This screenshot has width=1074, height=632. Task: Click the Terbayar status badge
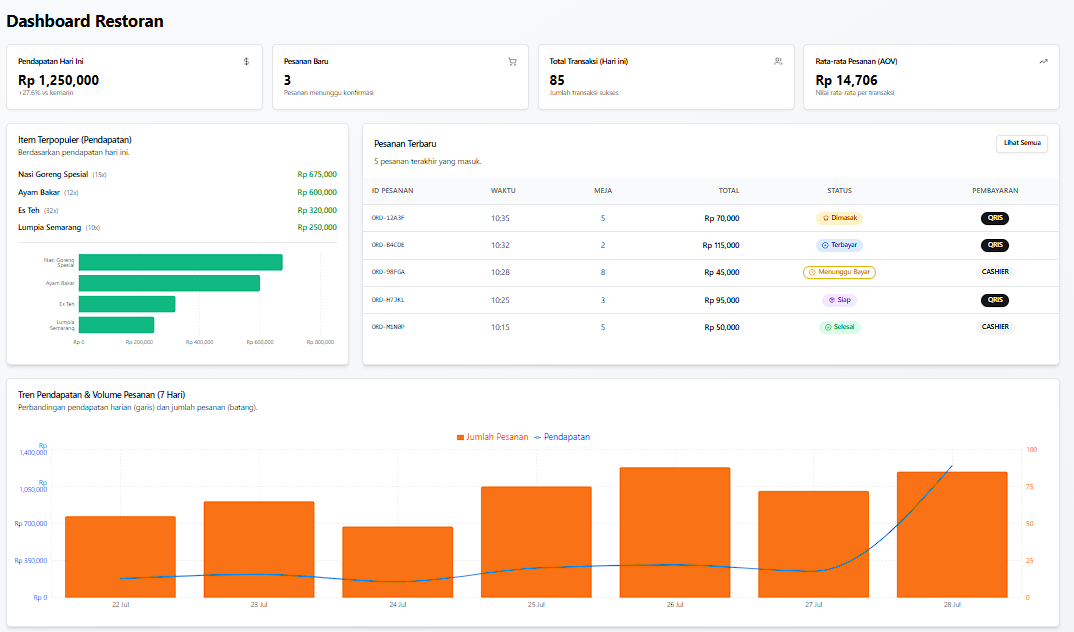pyautogui.click(x=839, y=245)
